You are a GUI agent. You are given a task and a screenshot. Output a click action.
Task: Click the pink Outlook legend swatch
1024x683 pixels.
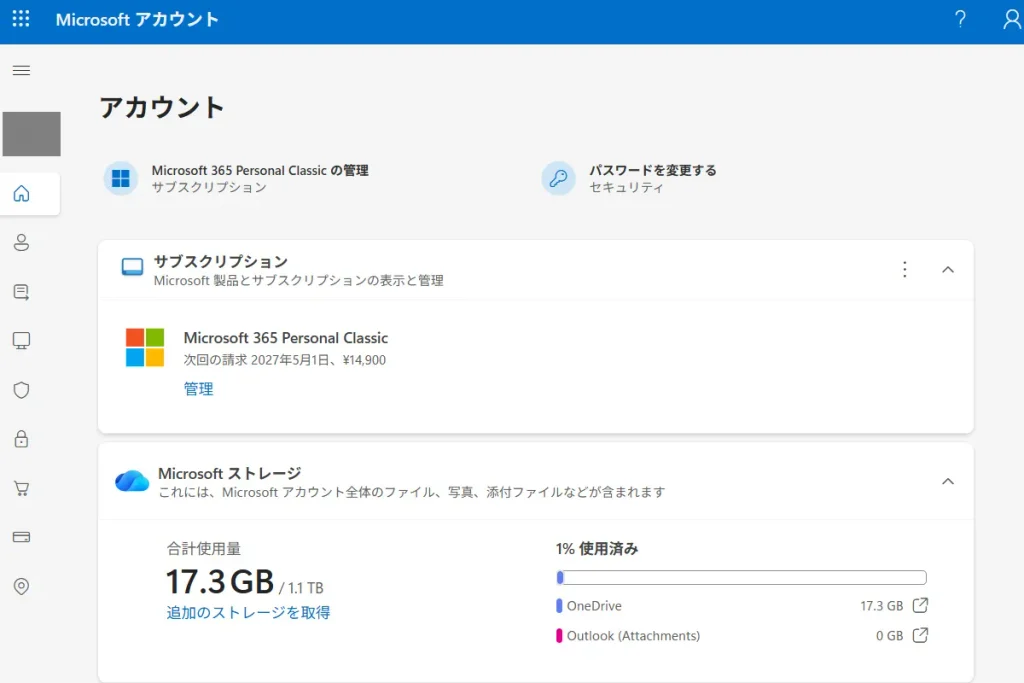click(559, 636)
